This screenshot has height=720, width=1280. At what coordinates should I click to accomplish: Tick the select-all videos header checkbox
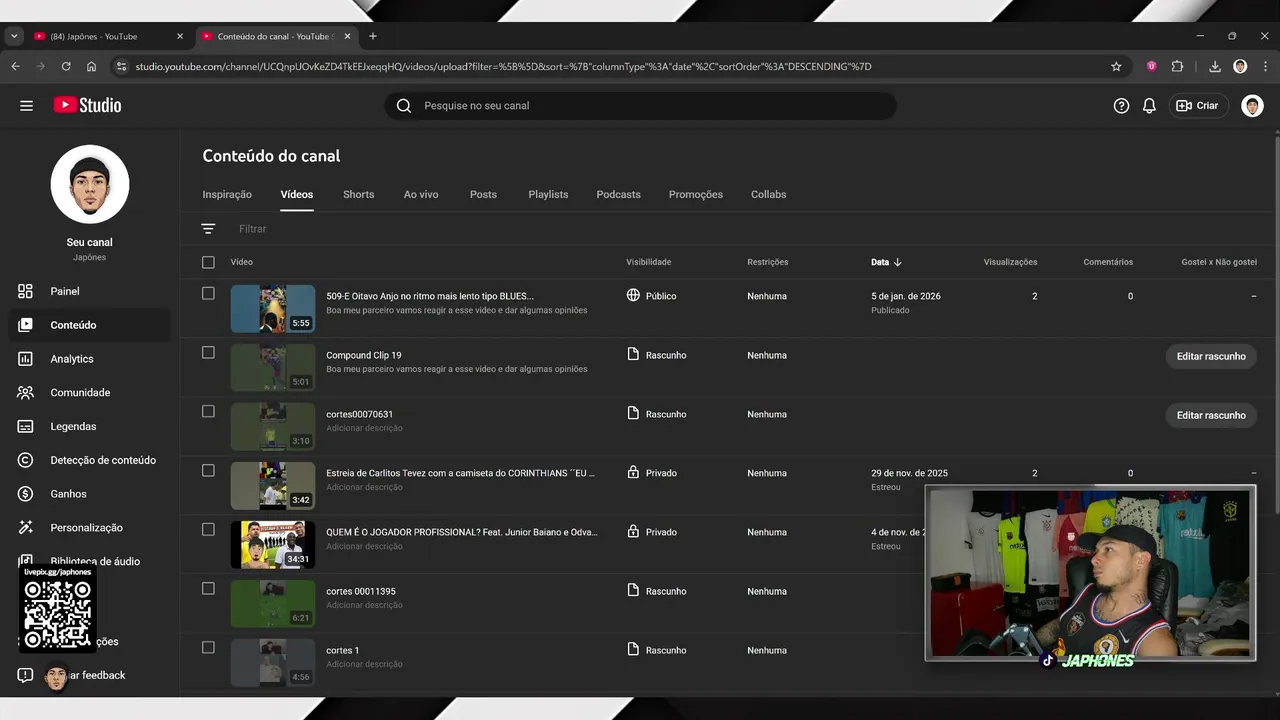coord(208,262)
